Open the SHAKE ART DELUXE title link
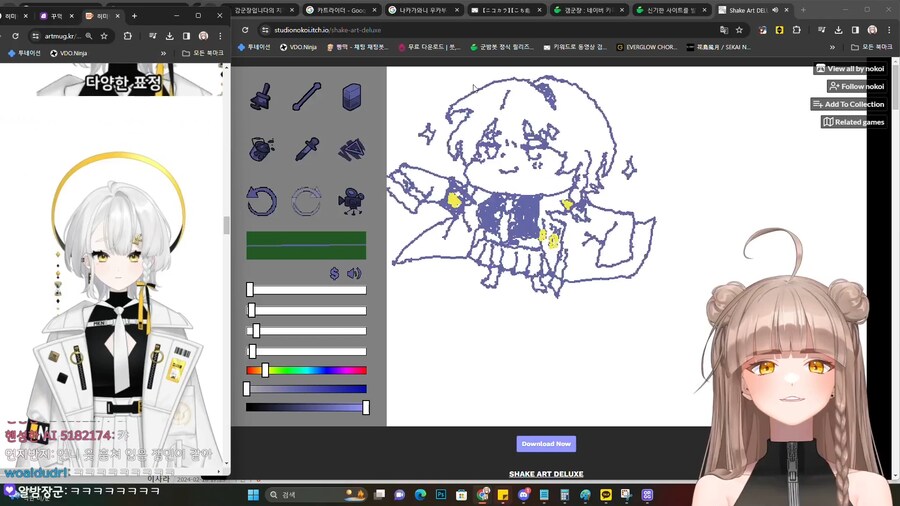 (546, 474)
